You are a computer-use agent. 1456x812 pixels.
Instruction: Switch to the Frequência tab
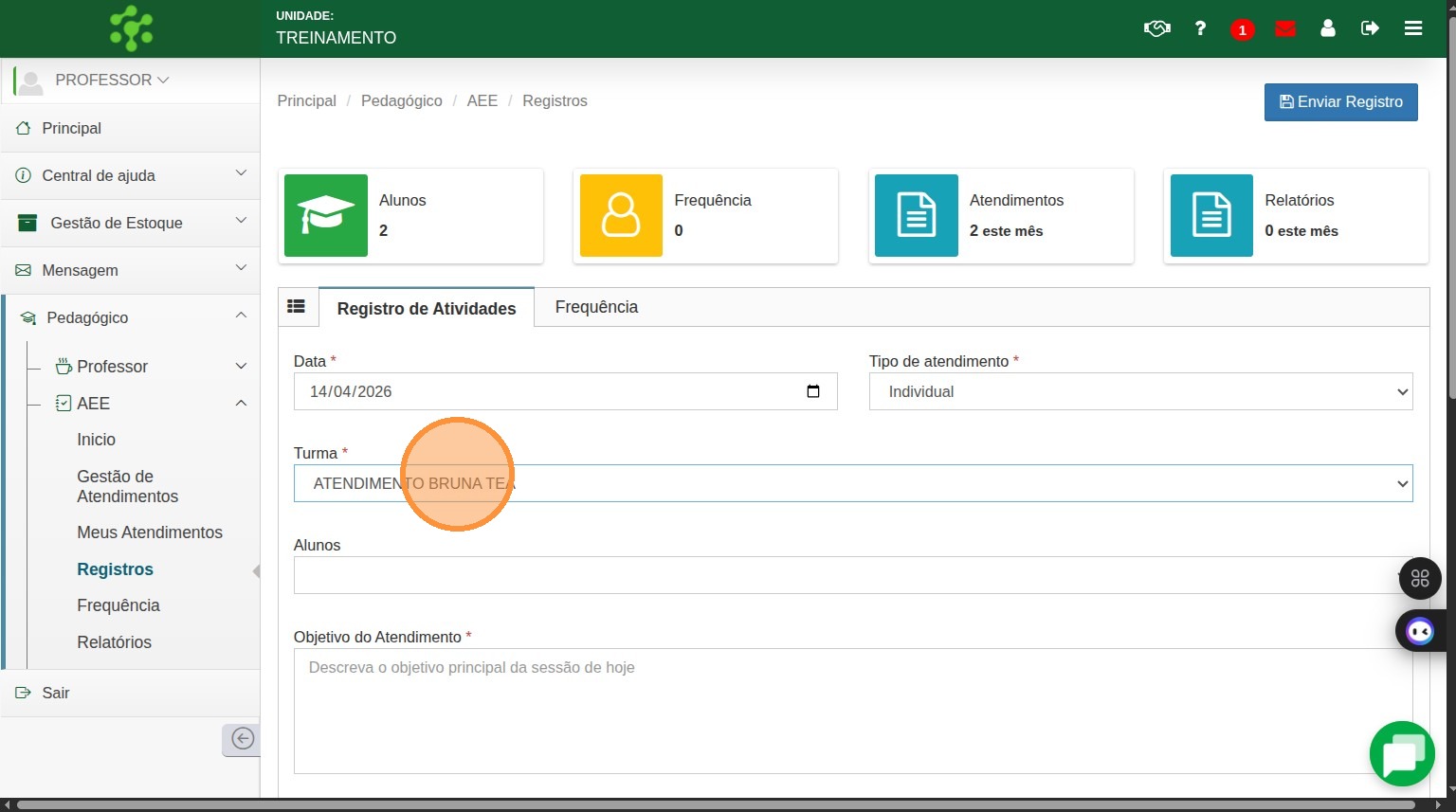(596, 307)
